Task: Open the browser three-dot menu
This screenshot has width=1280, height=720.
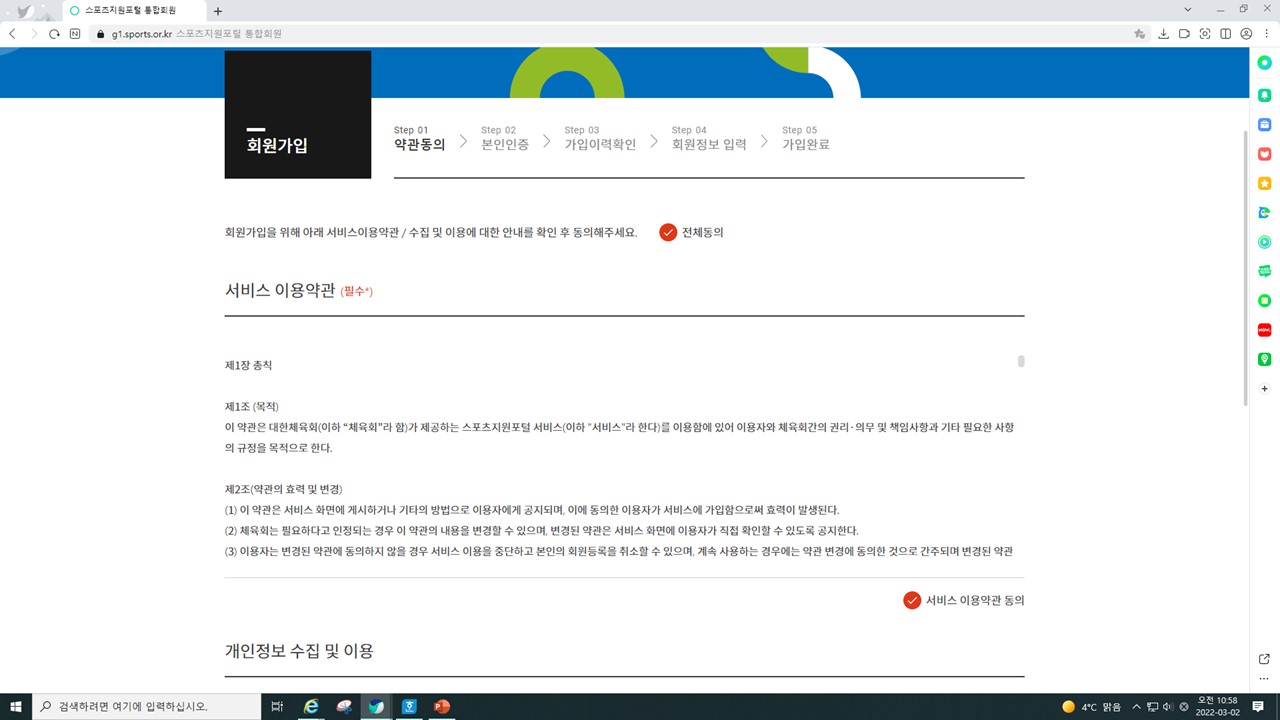Action: (1266, 33)
